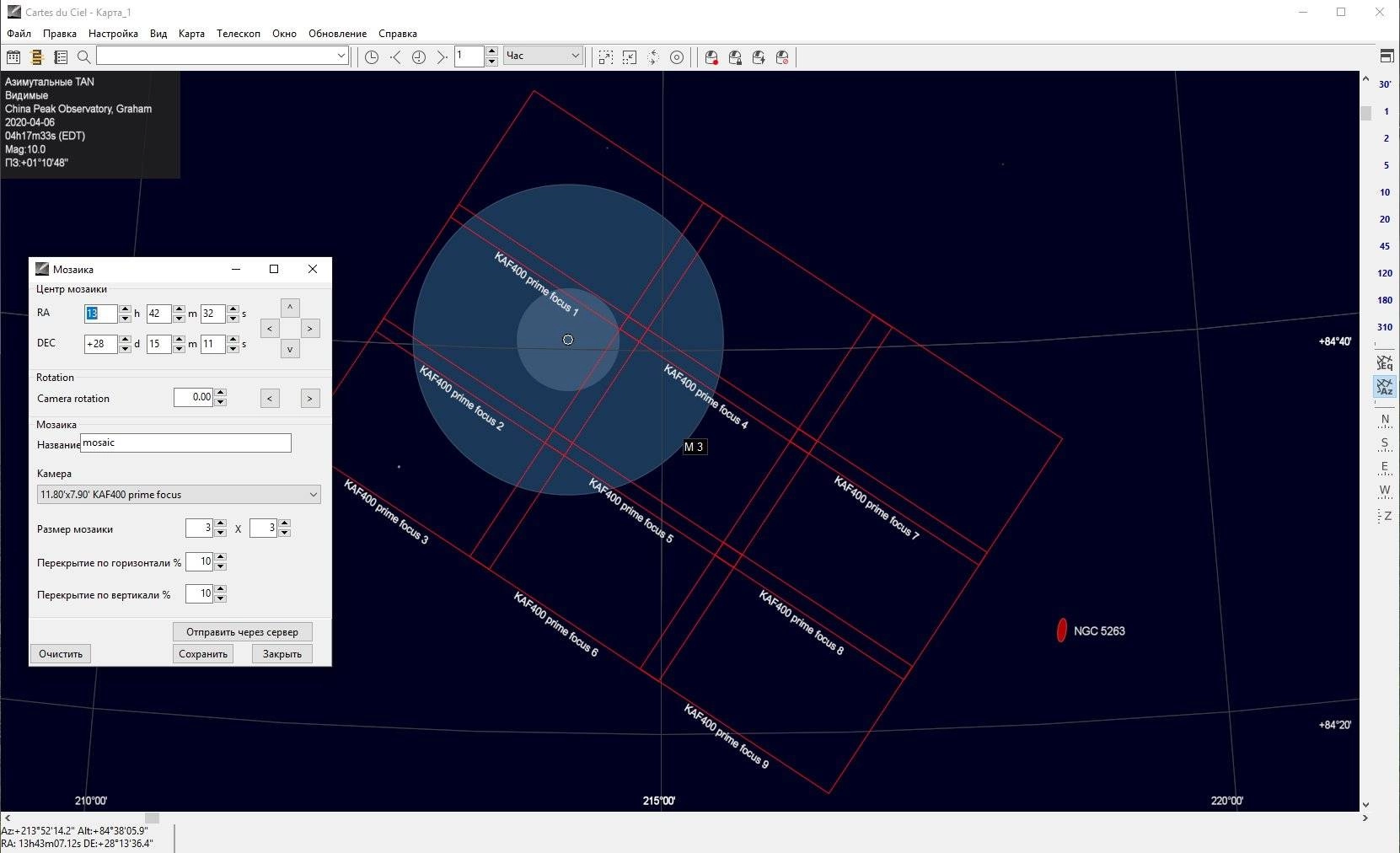Click the rotate chart toolbar icon
This screenshot has width=1400, height=853.
[653, 56]
